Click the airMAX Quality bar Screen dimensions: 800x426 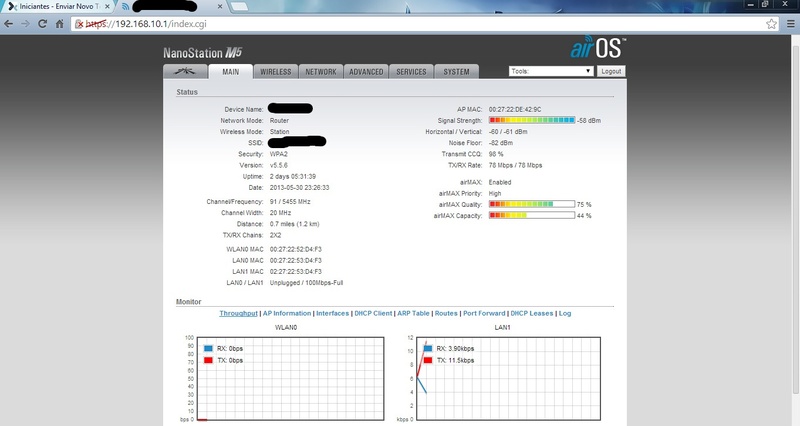coord(532,204)
